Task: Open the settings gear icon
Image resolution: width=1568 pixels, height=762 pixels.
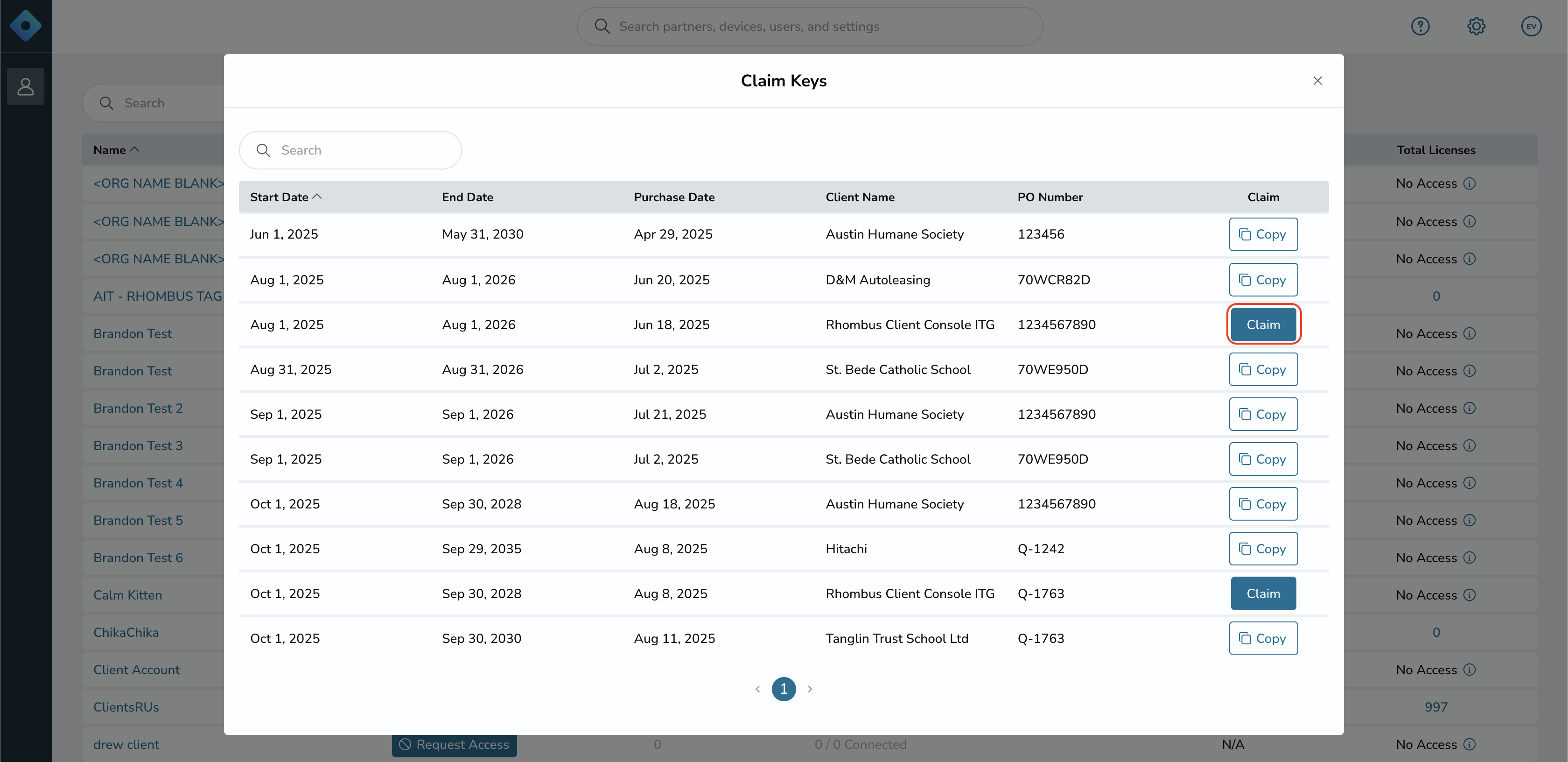Action: click(x=1476, y=26)
